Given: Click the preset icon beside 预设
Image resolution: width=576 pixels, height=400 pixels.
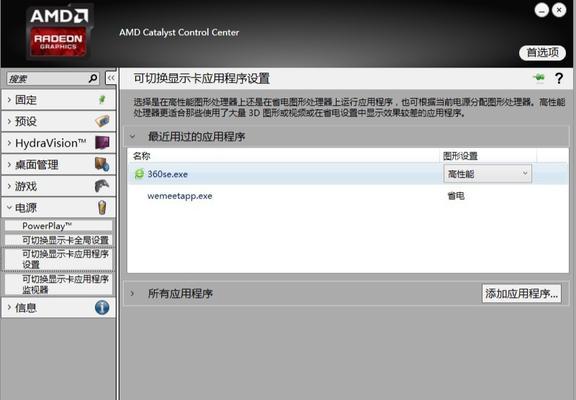Looking at the screenshot, I should [102, 121].
